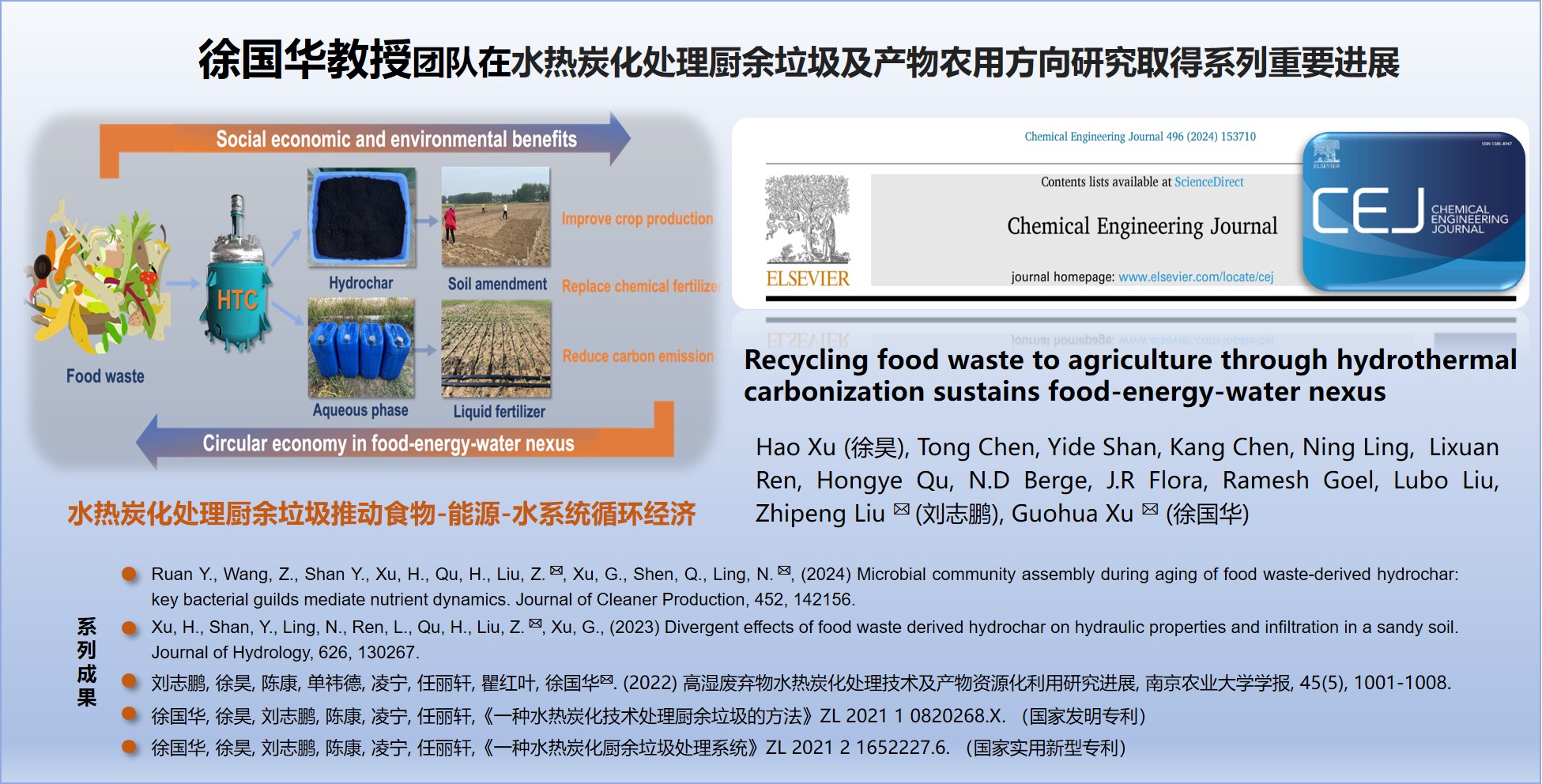The height and width of the screenshot is (784, 1542).
Task: Click the paper title 'Recycling food waste to agriculture'
Action: (1130, 375)
